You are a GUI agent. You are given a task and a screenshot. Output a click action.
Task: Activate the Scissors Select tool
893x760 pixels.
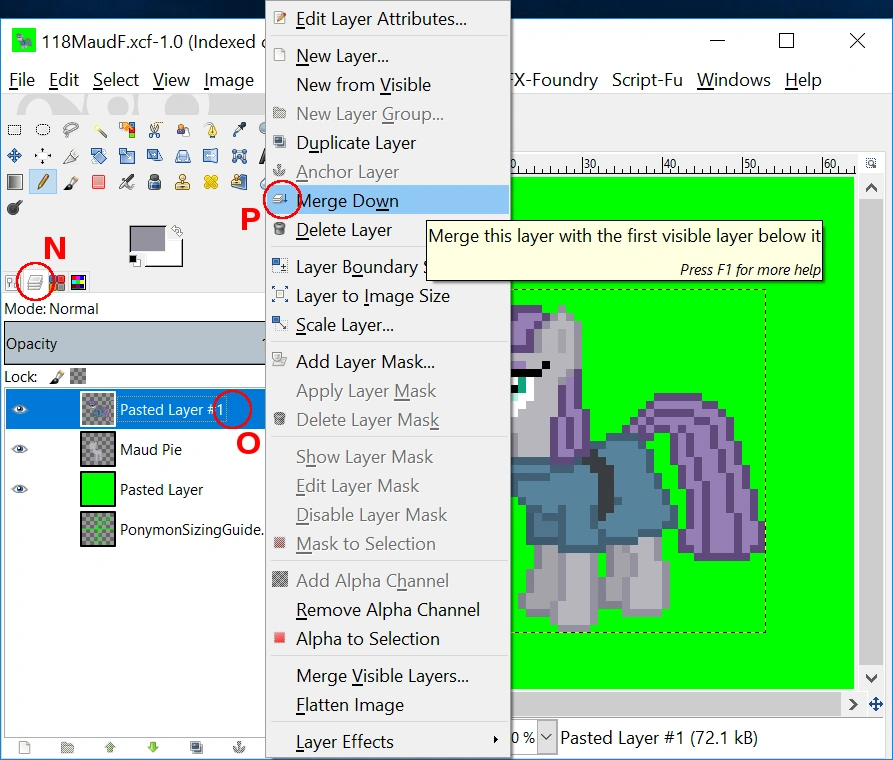(155, 130)
